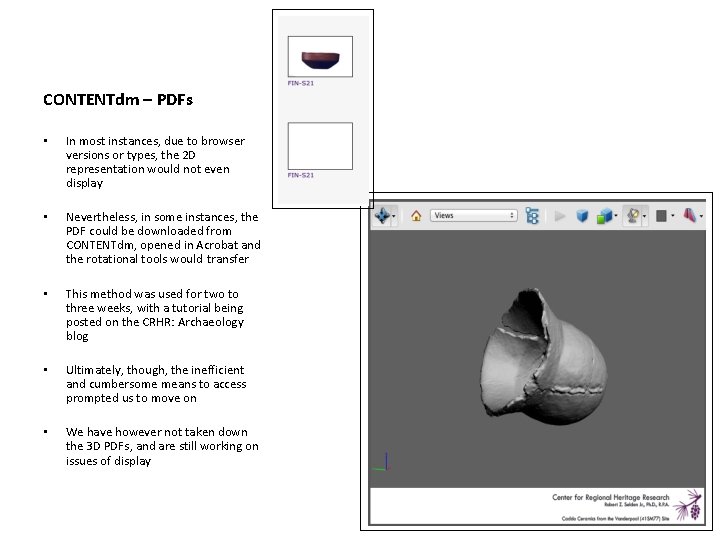The height and width of the screenshot is (540, 720).
Task: Open the background color dropdown arrow
Action: (673, 216)
